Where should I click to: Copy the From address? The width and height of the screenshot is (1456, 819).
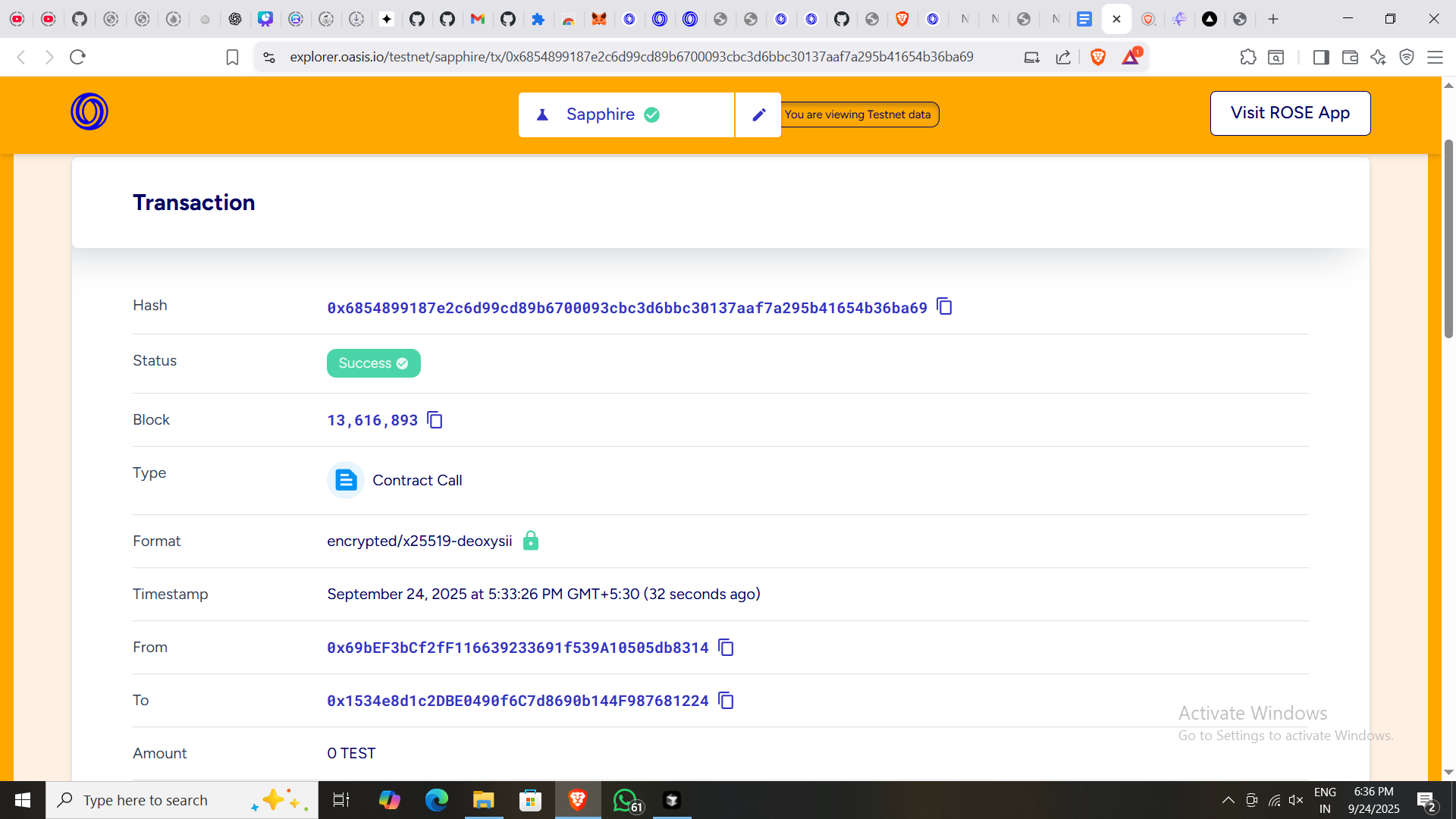pyautogui.click(x=726, y=648)
